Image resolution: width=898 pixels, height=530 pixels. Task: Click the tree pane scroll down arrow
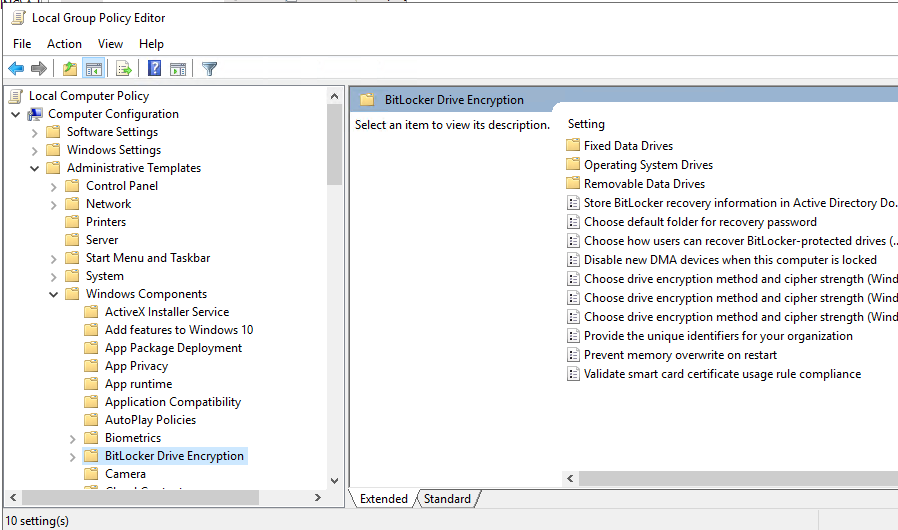click(334, 480)
